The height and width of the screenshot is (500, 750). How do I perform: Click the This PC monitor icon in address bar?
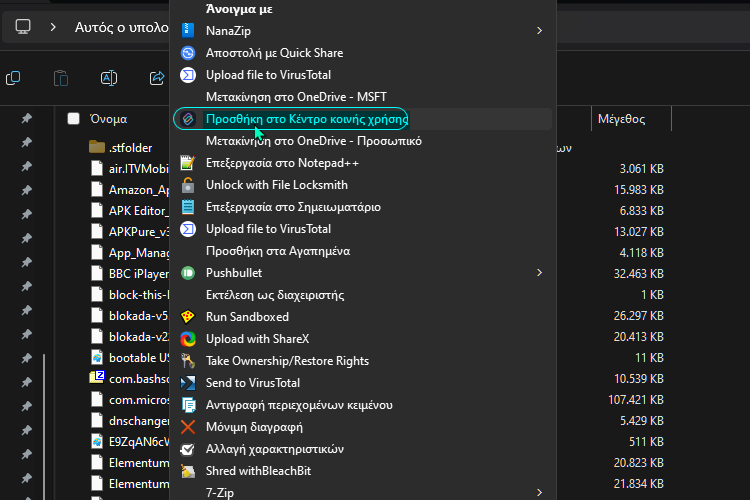point(23,27)
